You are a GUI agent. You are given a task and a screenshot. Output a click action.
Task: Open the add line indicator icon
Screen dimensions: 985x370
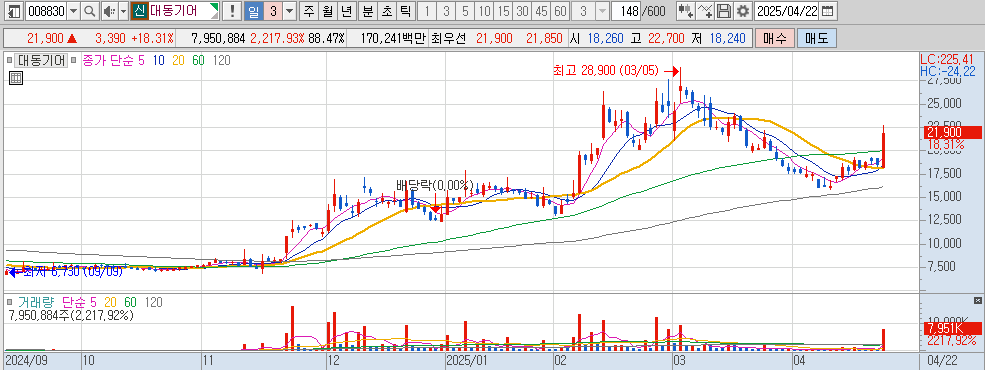click(x=706, y=11)
